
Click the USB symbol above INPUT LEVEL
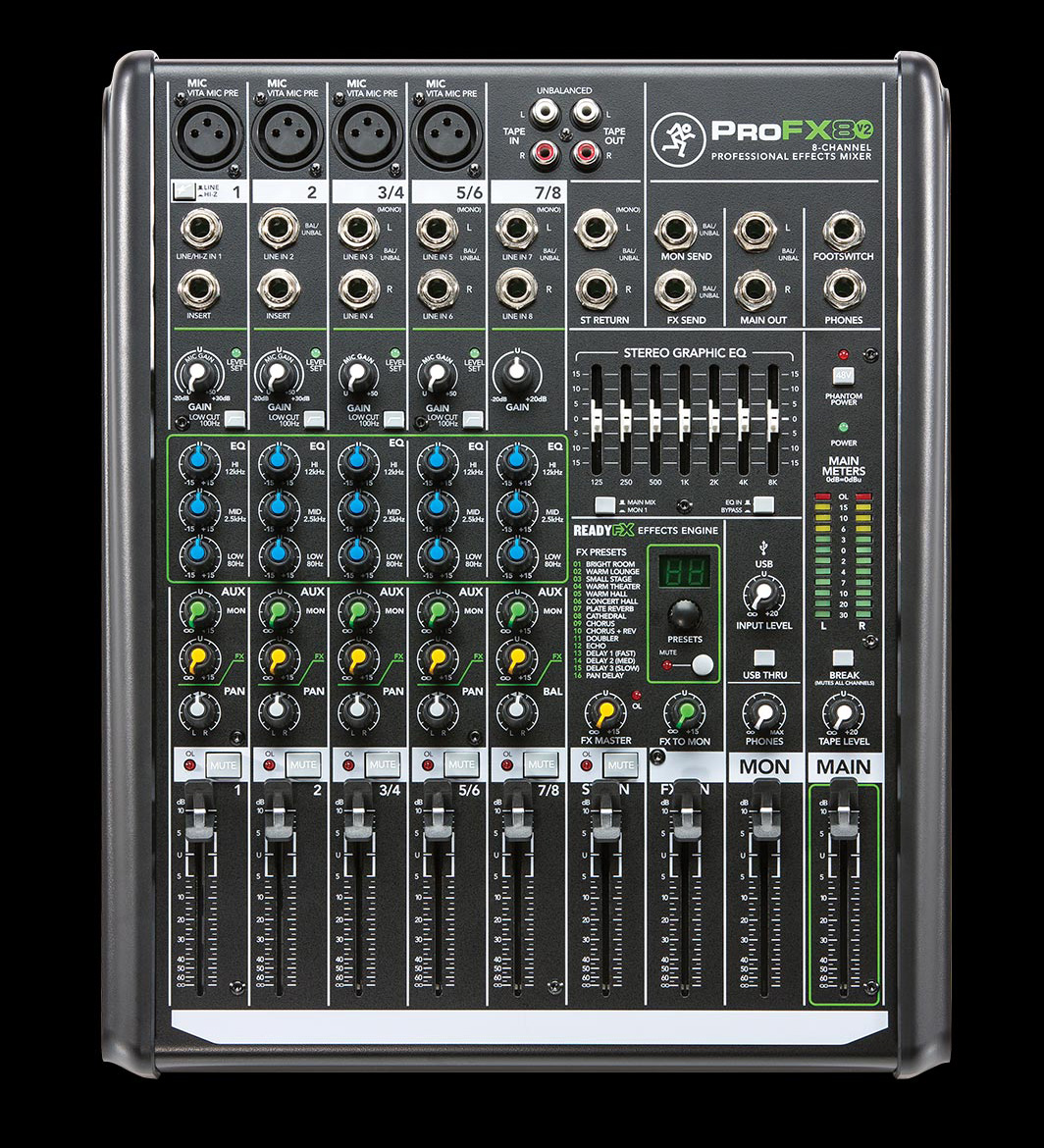763,547
